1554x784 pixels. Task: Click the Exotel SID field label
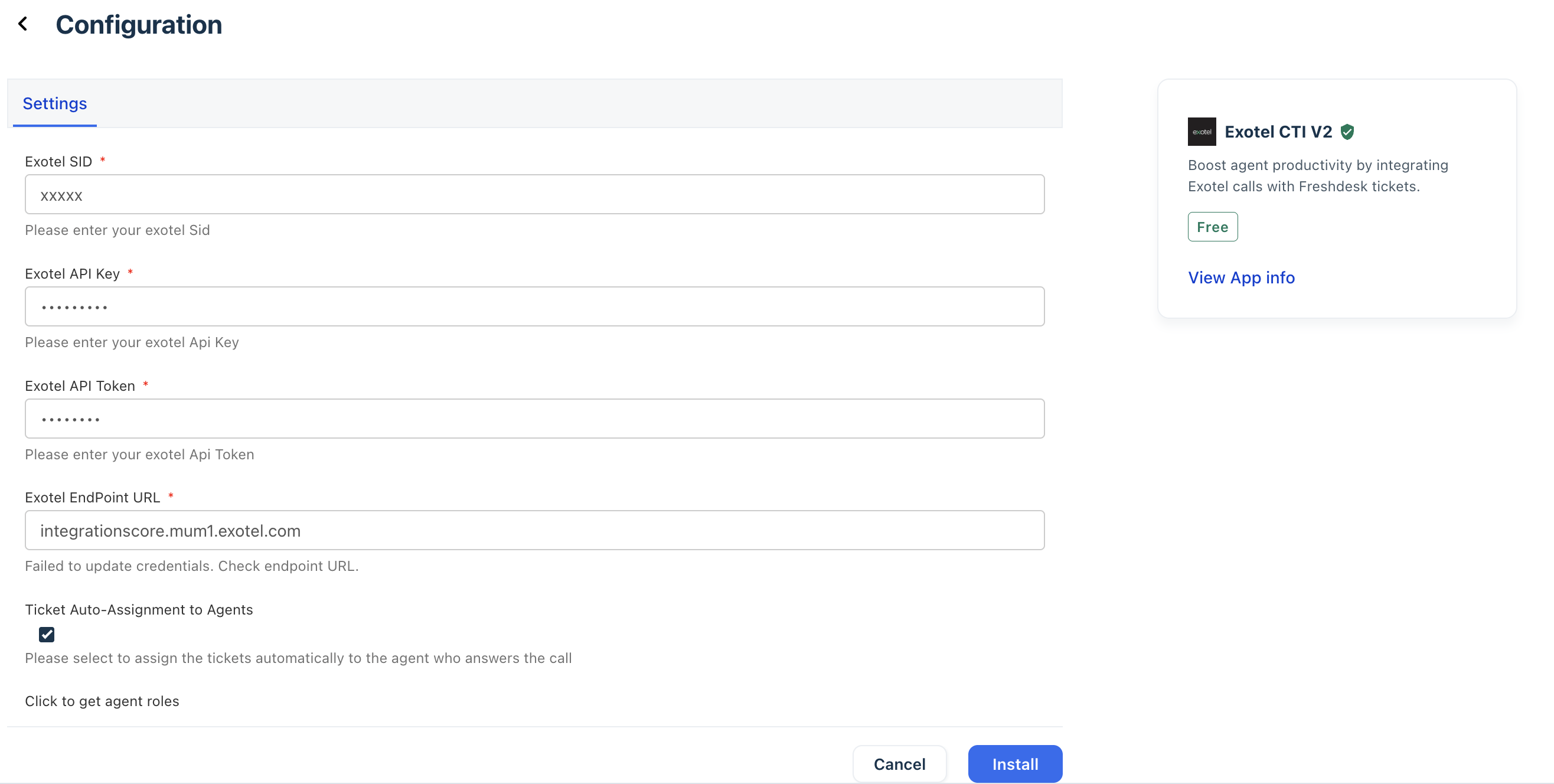coord(58,162)
